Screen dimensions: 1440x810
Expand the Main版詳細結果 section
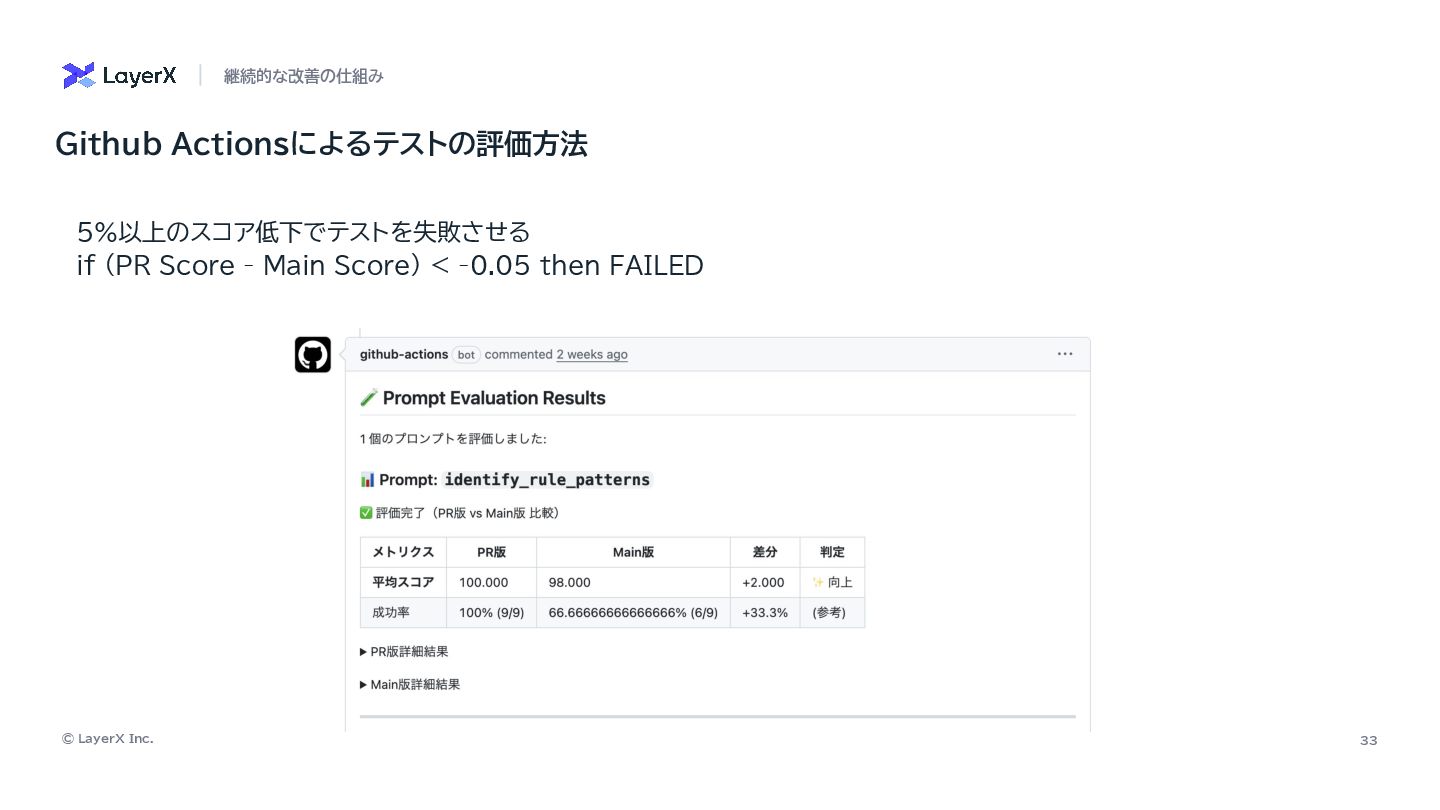click(x=410, y=685)
